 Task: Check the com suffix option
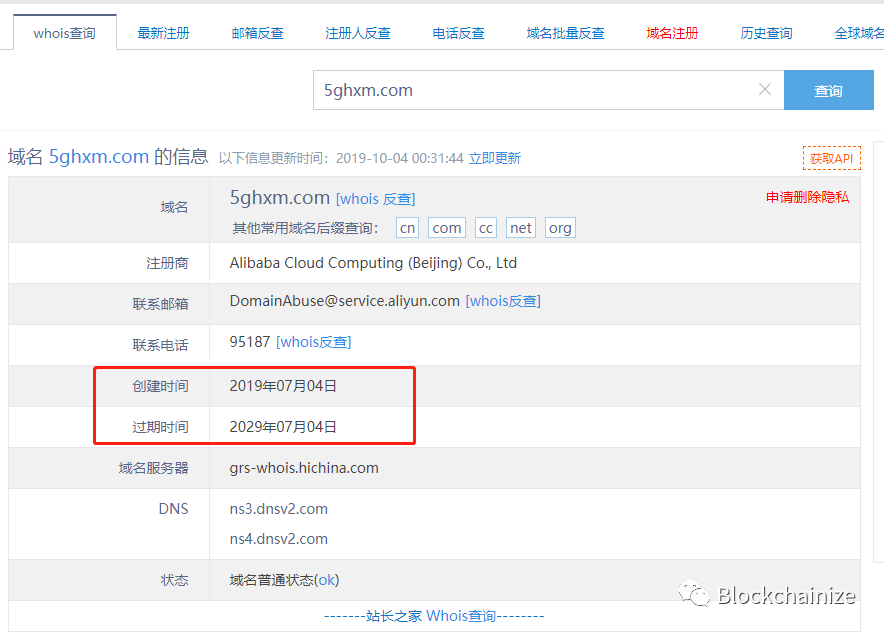(447, 228)
